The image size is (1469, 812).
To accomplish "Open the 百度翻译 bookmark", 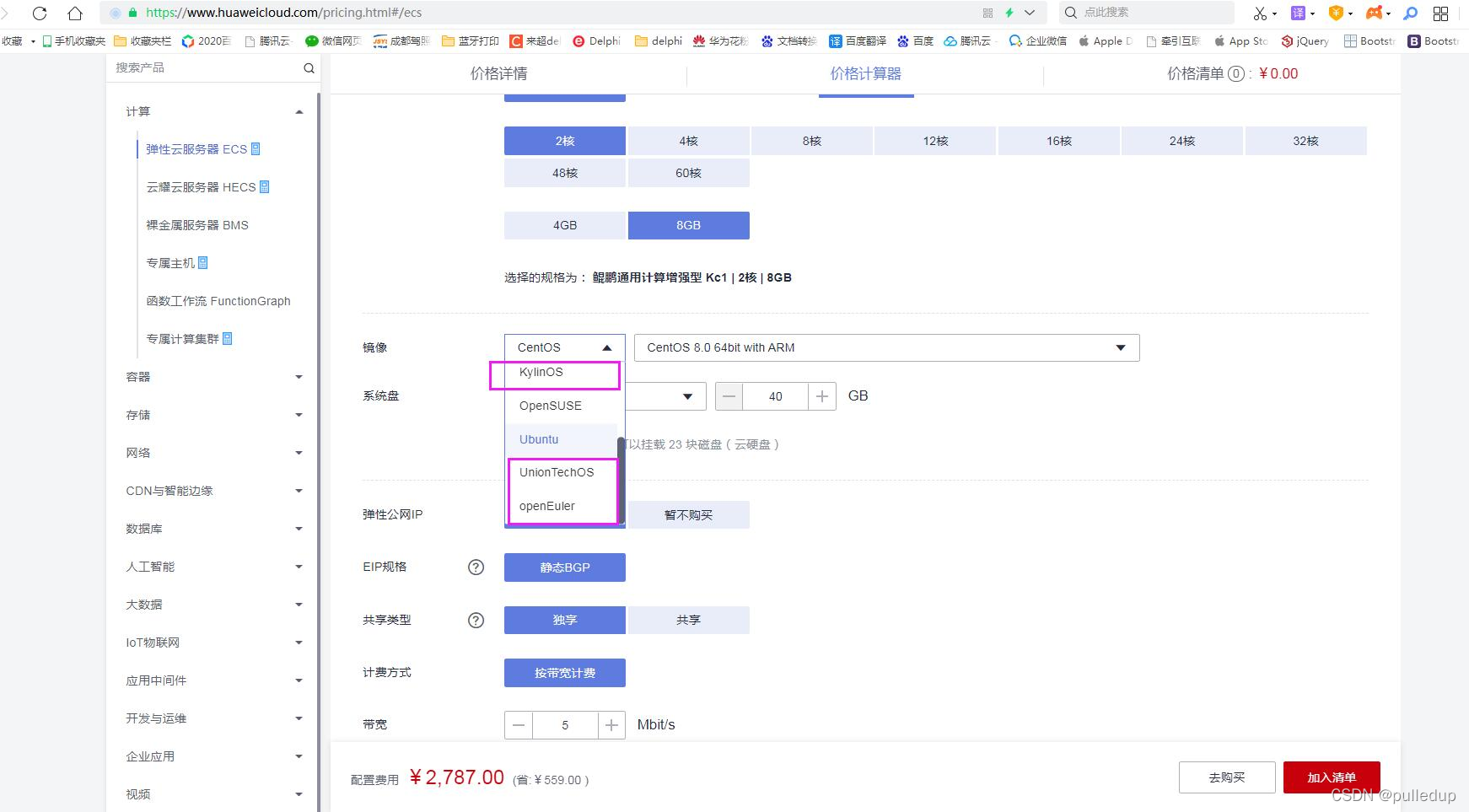I will click(858, 40).
